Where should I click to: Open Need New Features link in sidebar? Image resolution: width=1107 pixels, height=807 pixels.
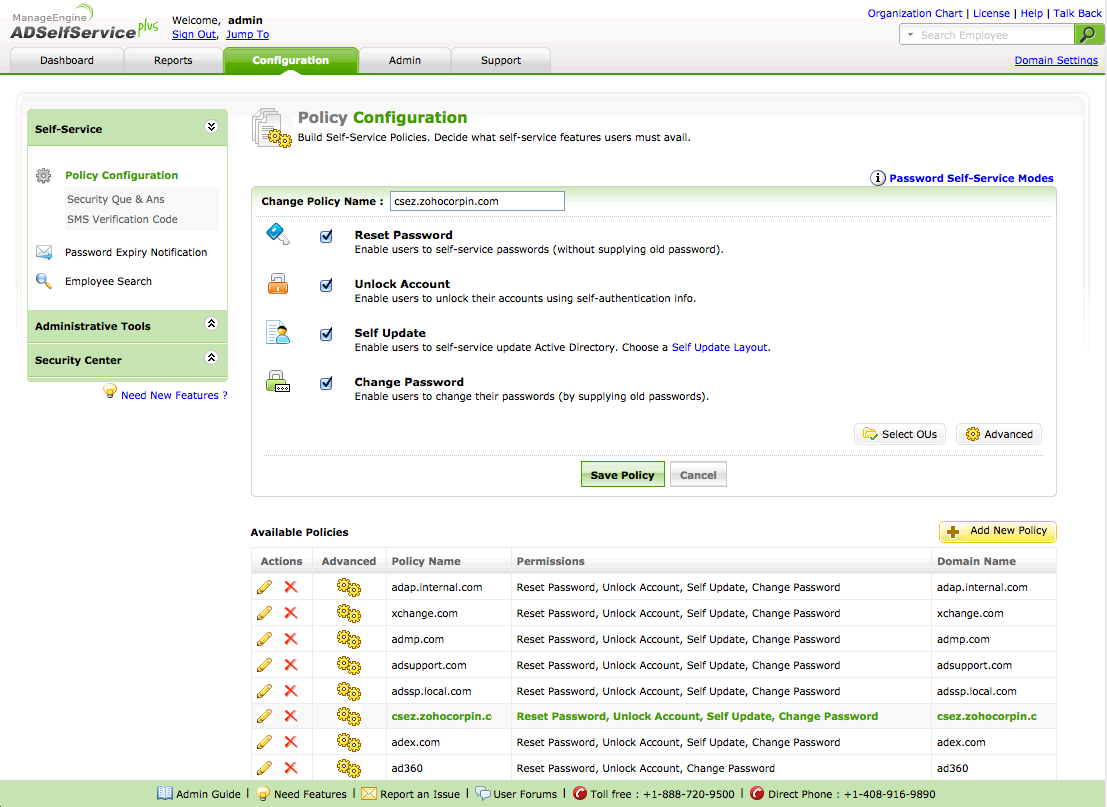pyautogui.click(x=174, y=395)
